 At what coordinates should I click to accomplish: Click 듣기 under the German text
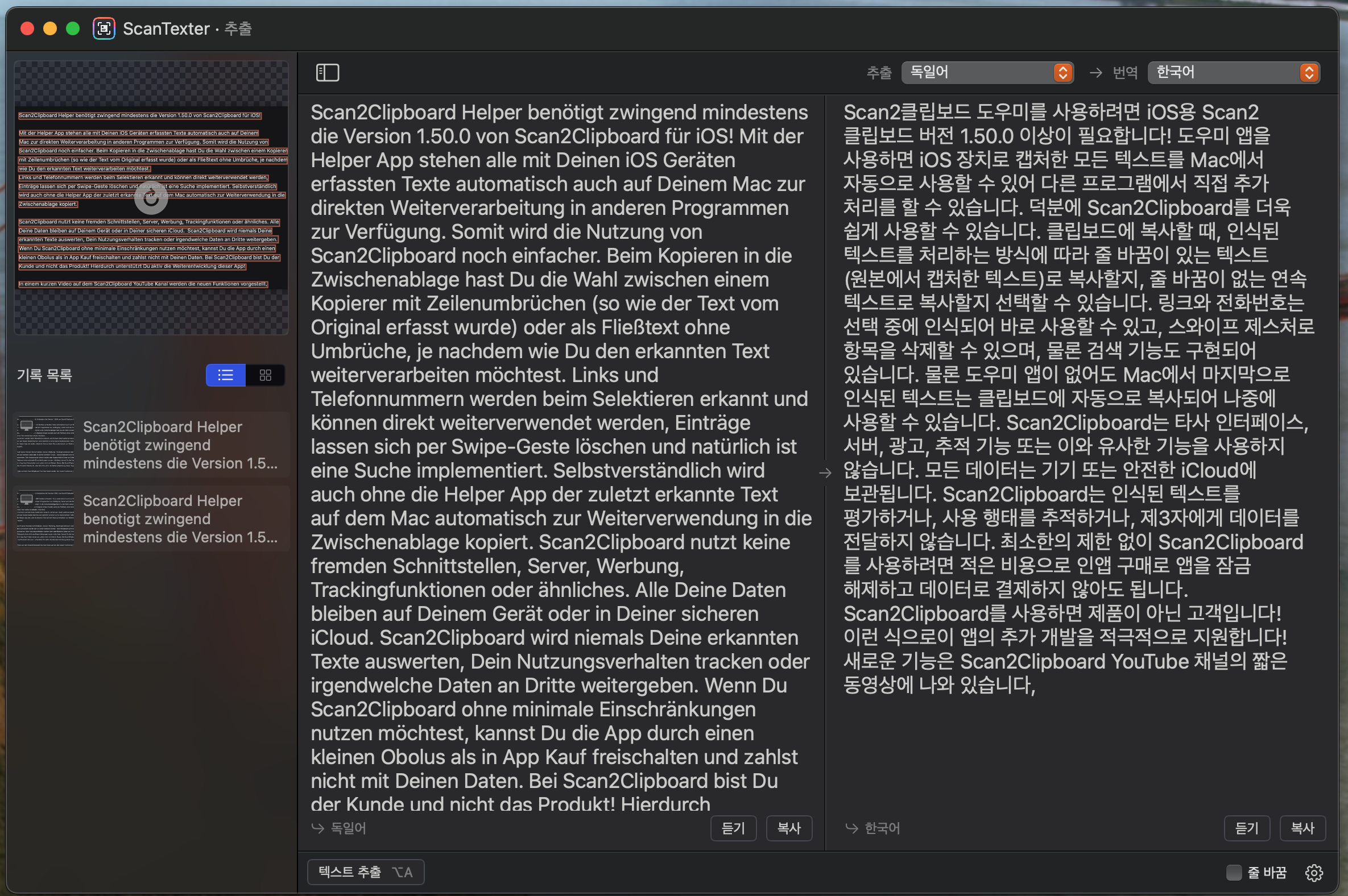pos(734,828)
